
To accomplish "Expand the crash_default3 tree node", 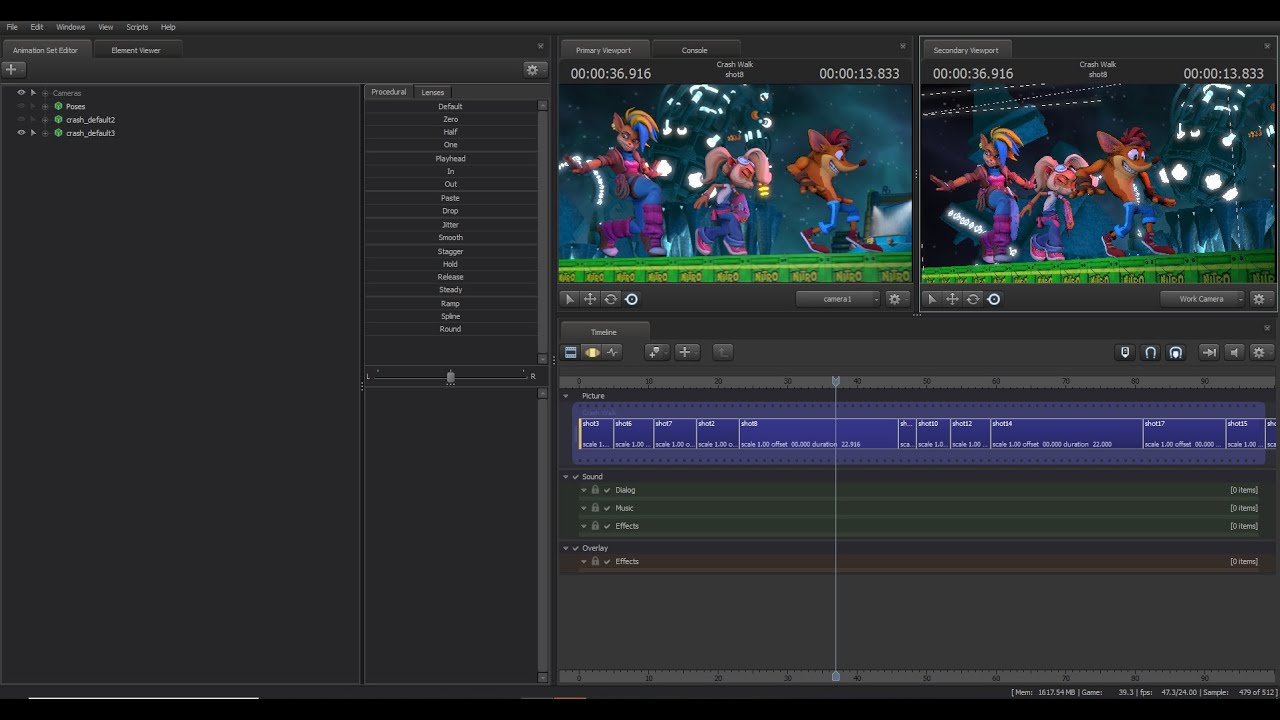I will 45,133.
